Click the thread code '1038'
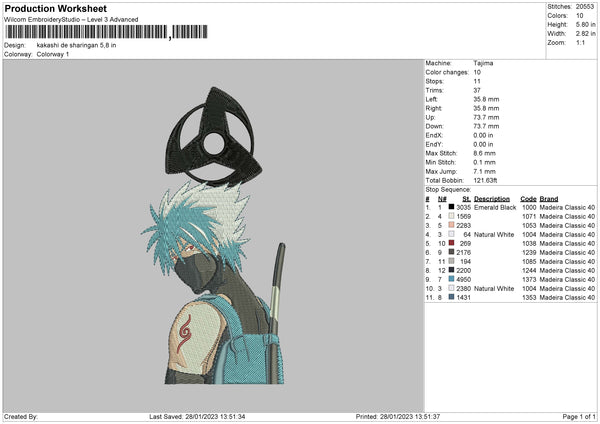Image resolution: width=600 pixels, height=424 pixels. coord(529,243)
